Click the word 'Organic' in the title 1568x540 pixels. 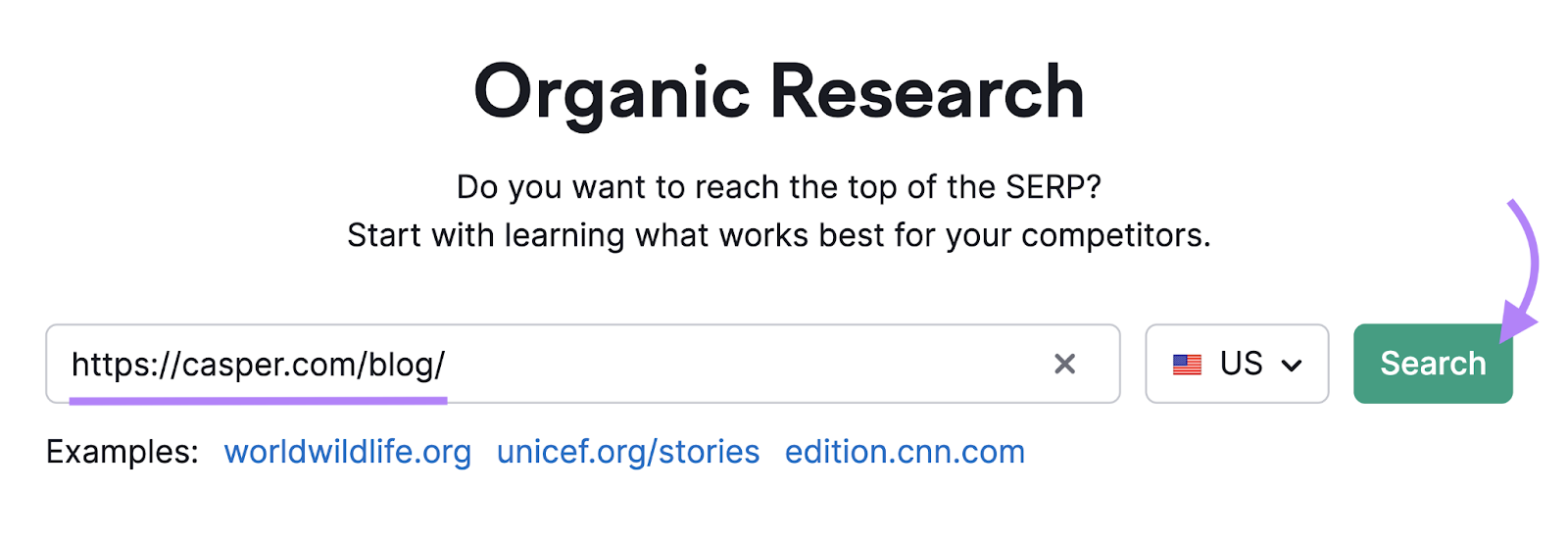click(612, 93)
